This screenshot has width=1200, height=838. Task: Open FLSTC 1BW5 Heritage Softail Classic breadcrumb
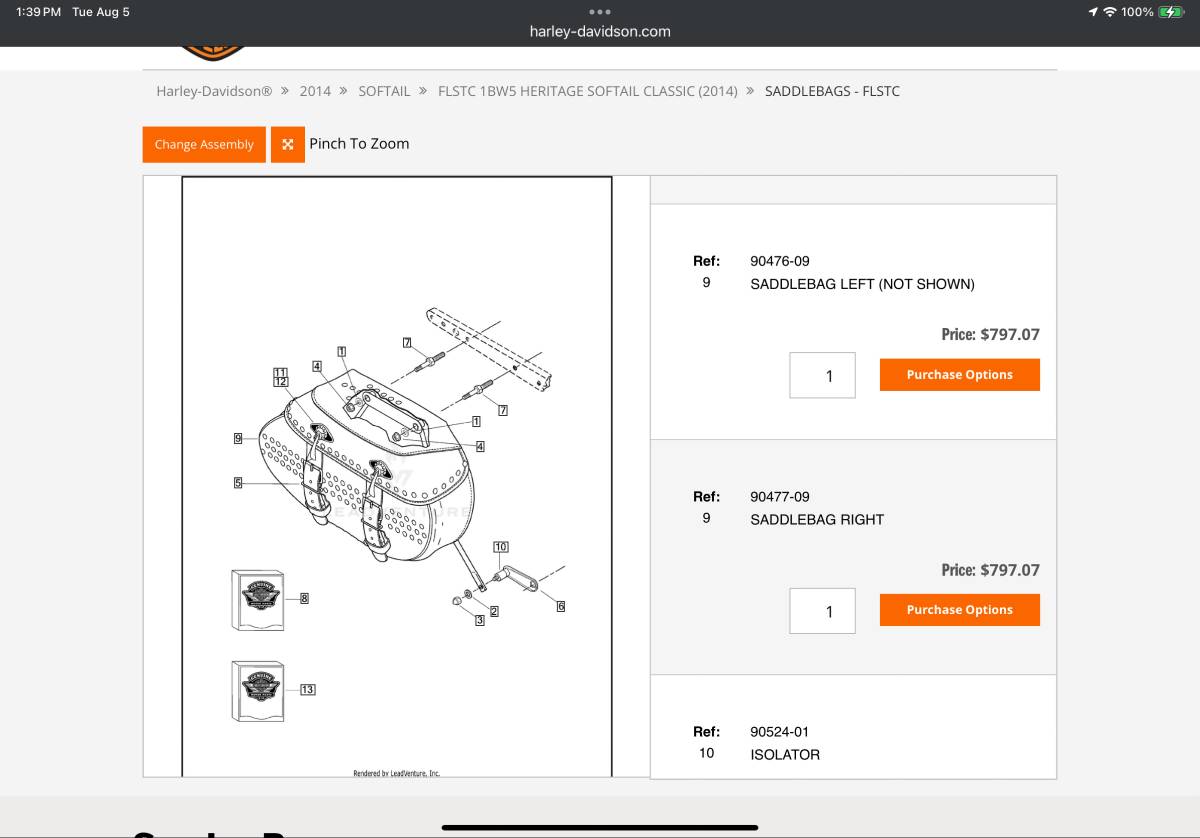point(588,91)
